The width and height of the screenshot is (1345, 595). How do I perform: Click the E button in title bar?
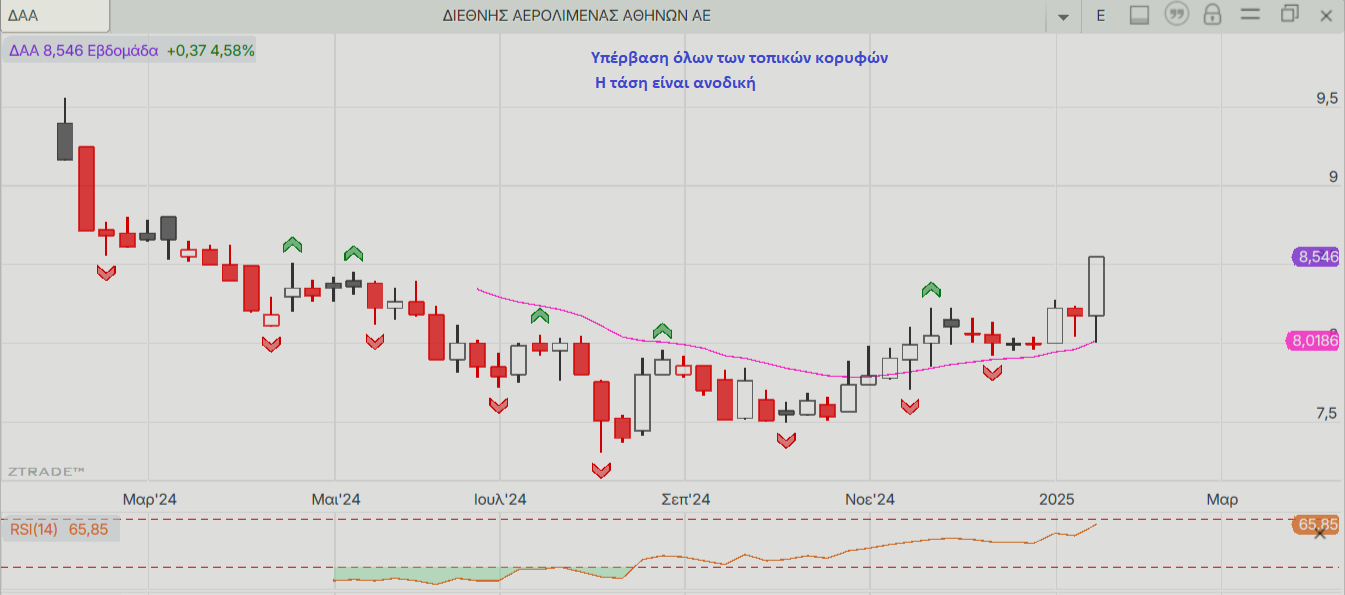(x=1101, y=15)
